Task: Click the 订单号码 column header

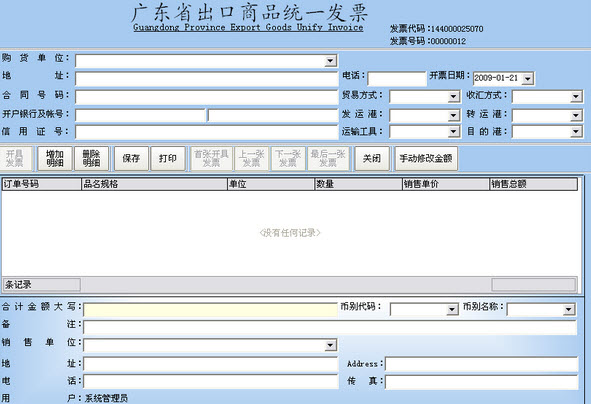Action: (x=42, y=184)
